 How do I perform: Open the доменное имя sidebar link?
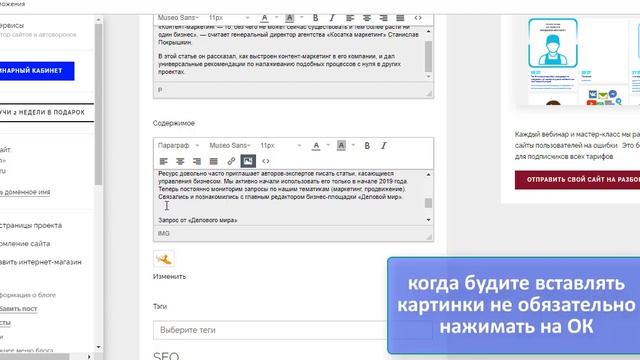[x=25, y=192]
